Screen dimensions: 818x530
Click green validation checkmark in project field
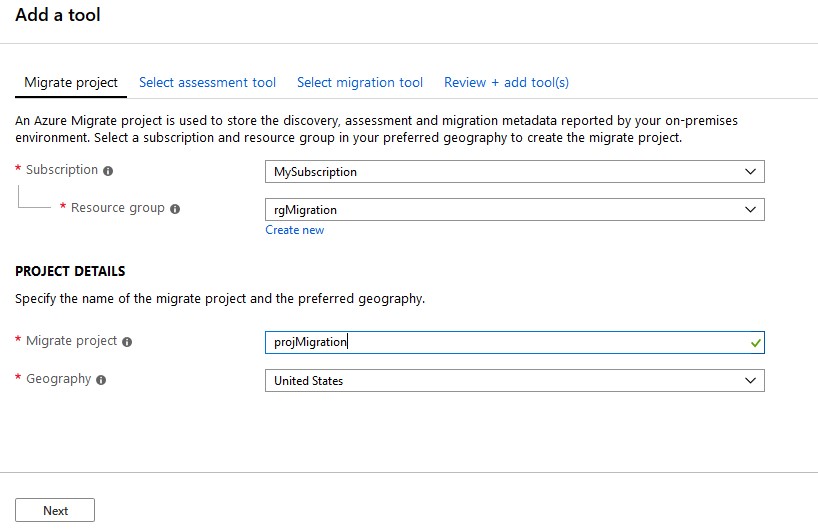pos(755,343)
